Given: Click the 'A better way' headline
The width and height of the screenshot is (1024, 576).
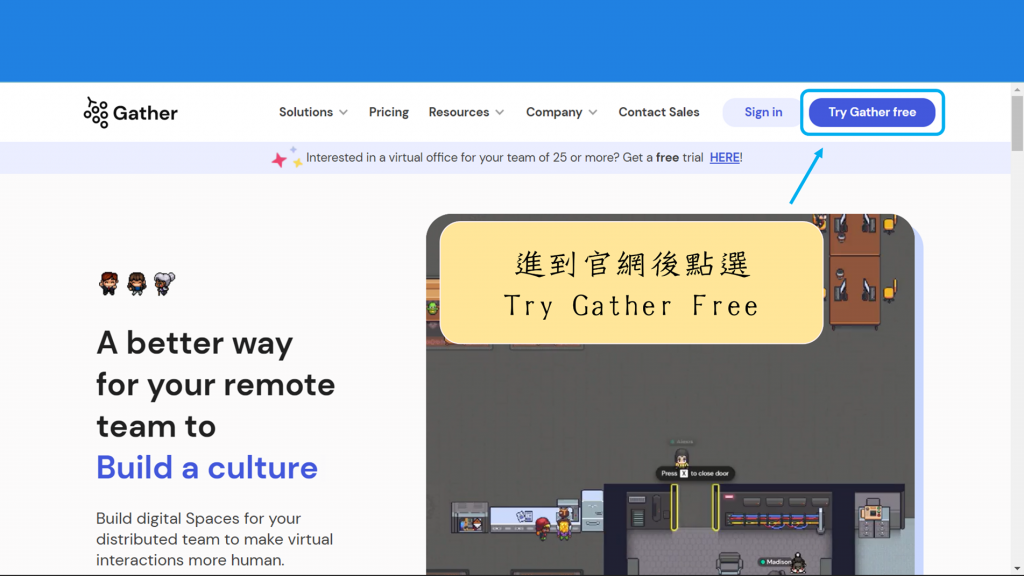Looking at the screenshot, I should 195,343.
